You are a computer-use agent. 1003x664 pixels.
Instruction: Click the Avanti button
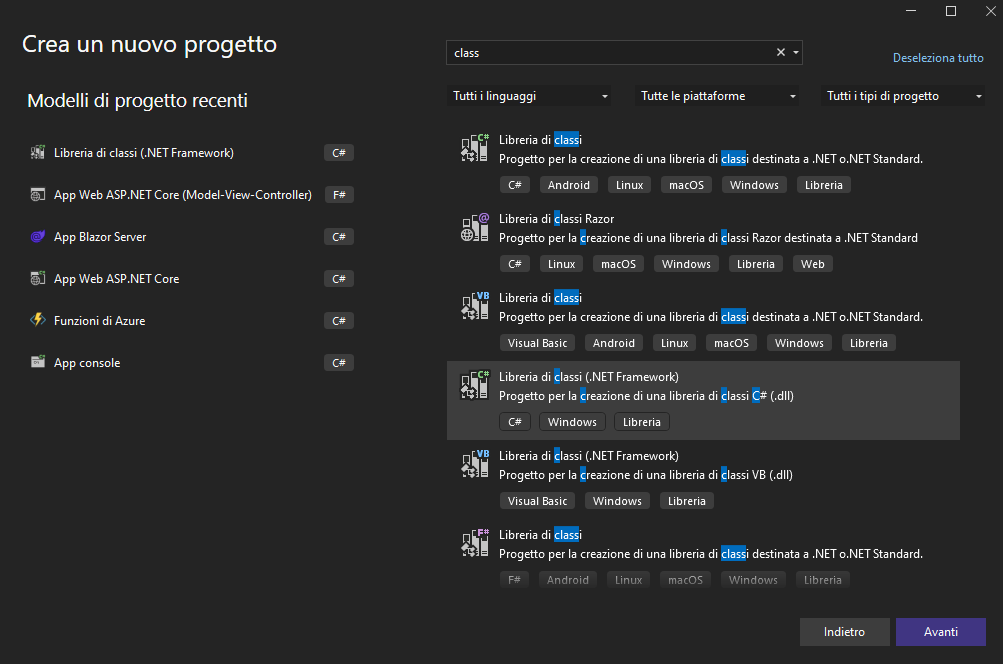point(940,631)
